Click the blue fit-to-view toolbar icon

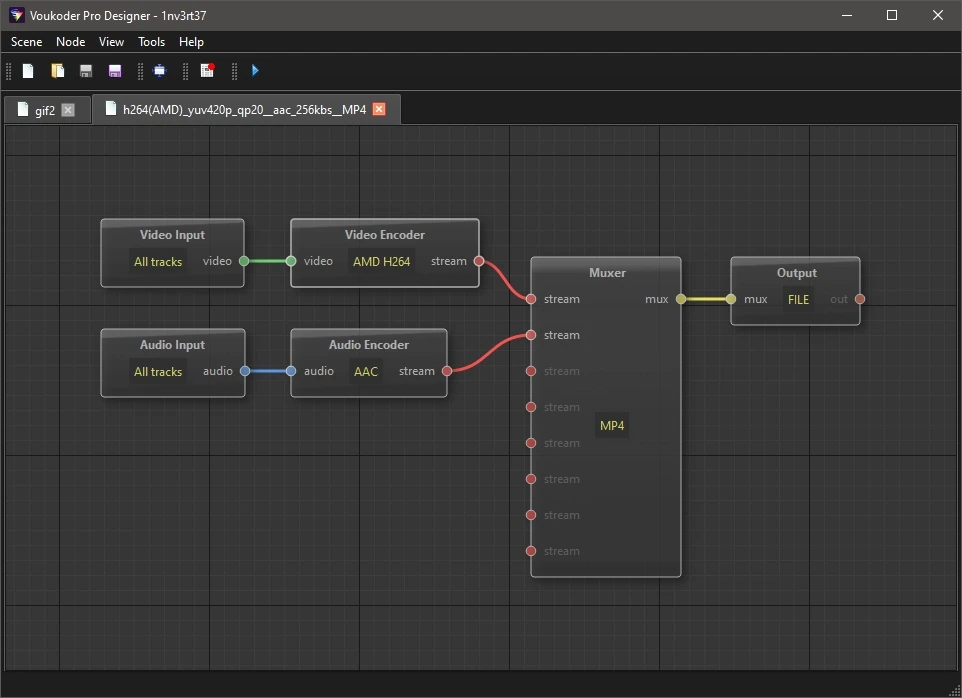[x=160, y=71]
